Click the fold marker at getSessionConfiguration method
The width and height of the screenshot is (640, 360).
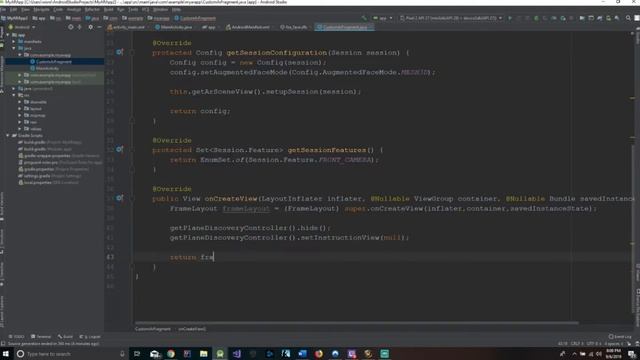point(132,53)
